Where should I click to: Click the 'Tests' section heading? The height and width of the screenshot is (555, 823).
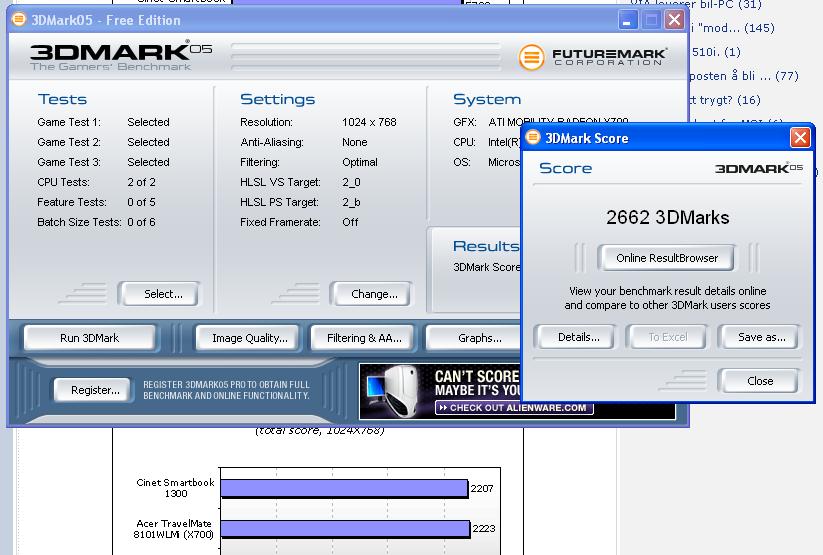pos(62,99)
